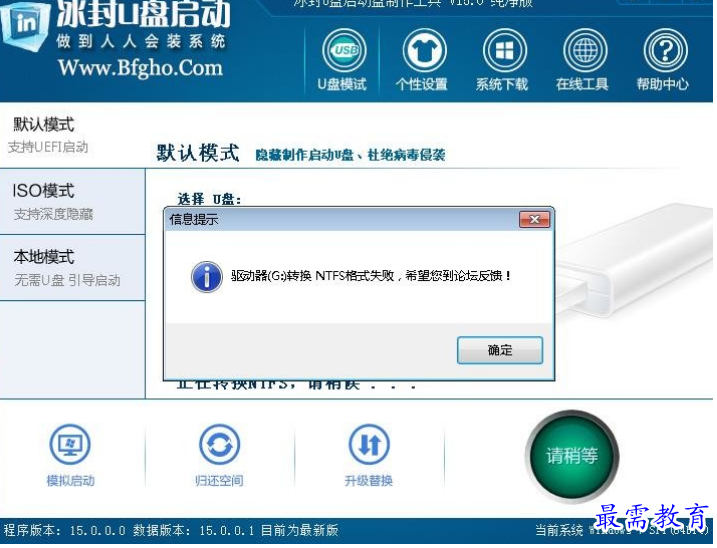Switch to 默认模式 tab
Viewport: 717px width, 548px height.
[72, 135]
